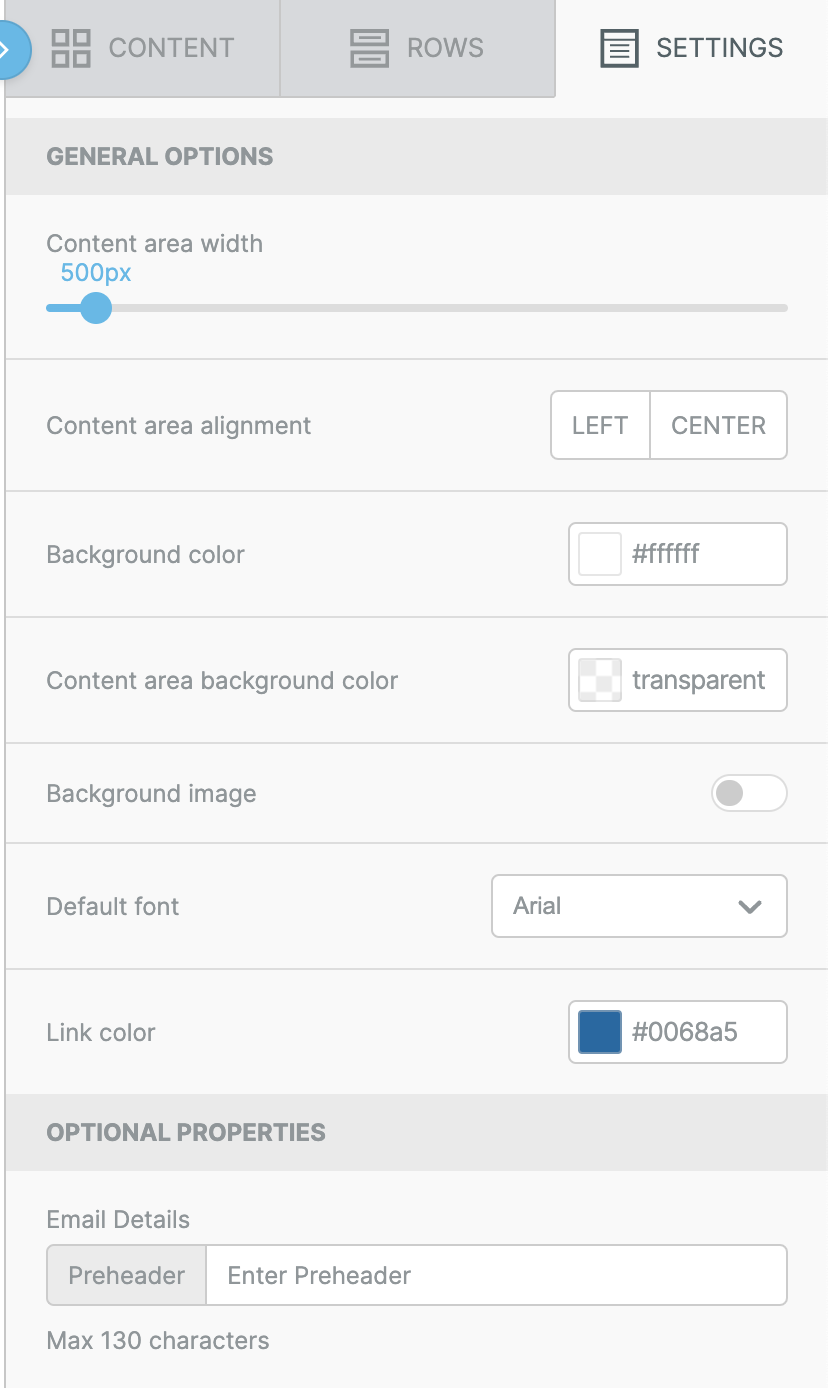Click the transparent checkered color swatch

click(600, 680)
